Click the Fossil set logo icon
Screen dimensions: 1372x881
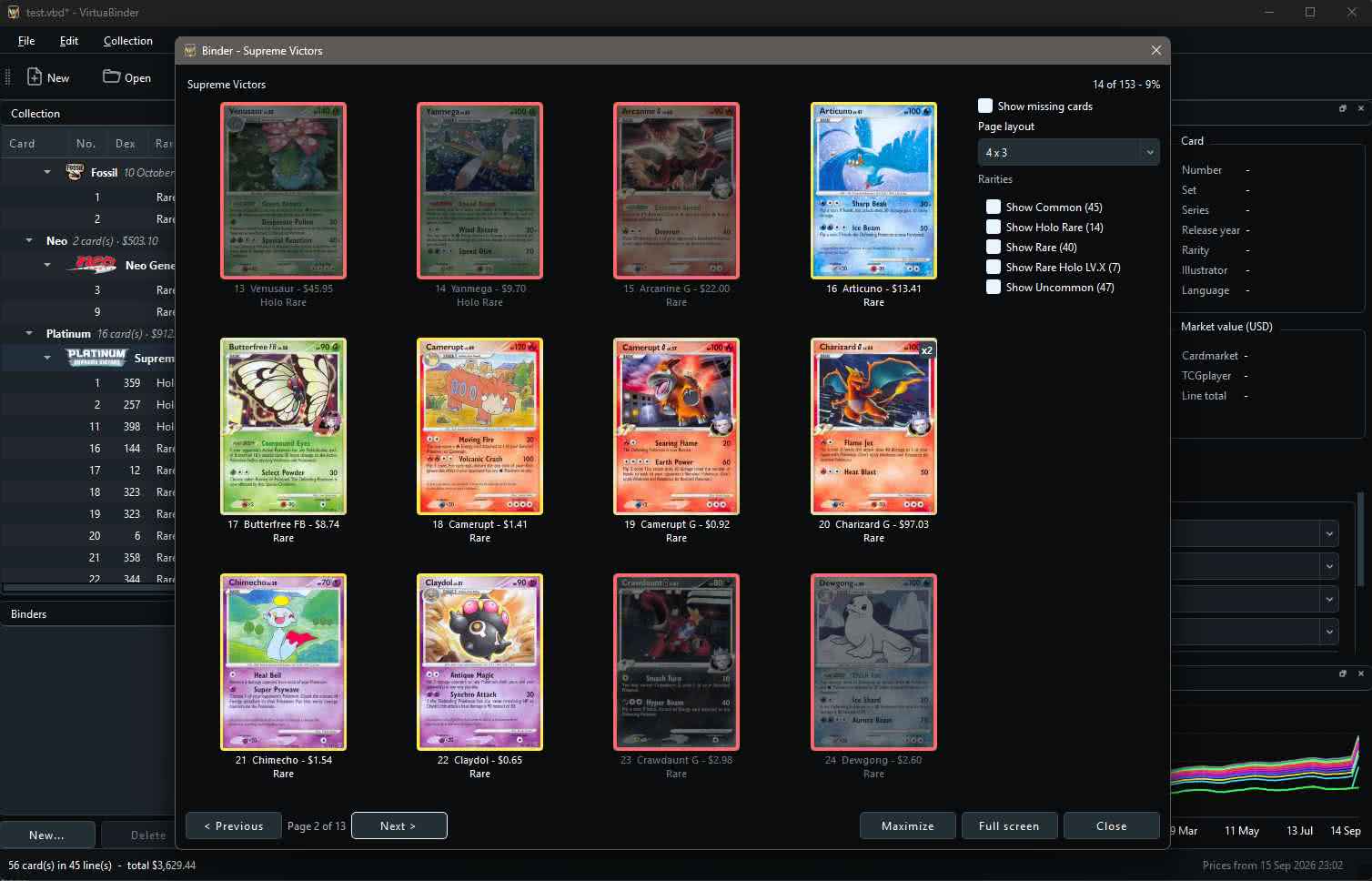tap(76, 172)
